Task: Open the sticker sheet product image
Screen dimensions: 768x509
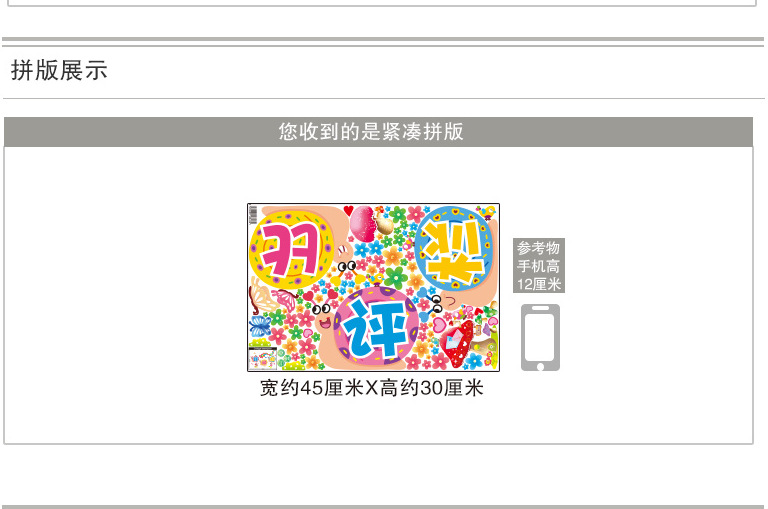Action: (373, 287)
